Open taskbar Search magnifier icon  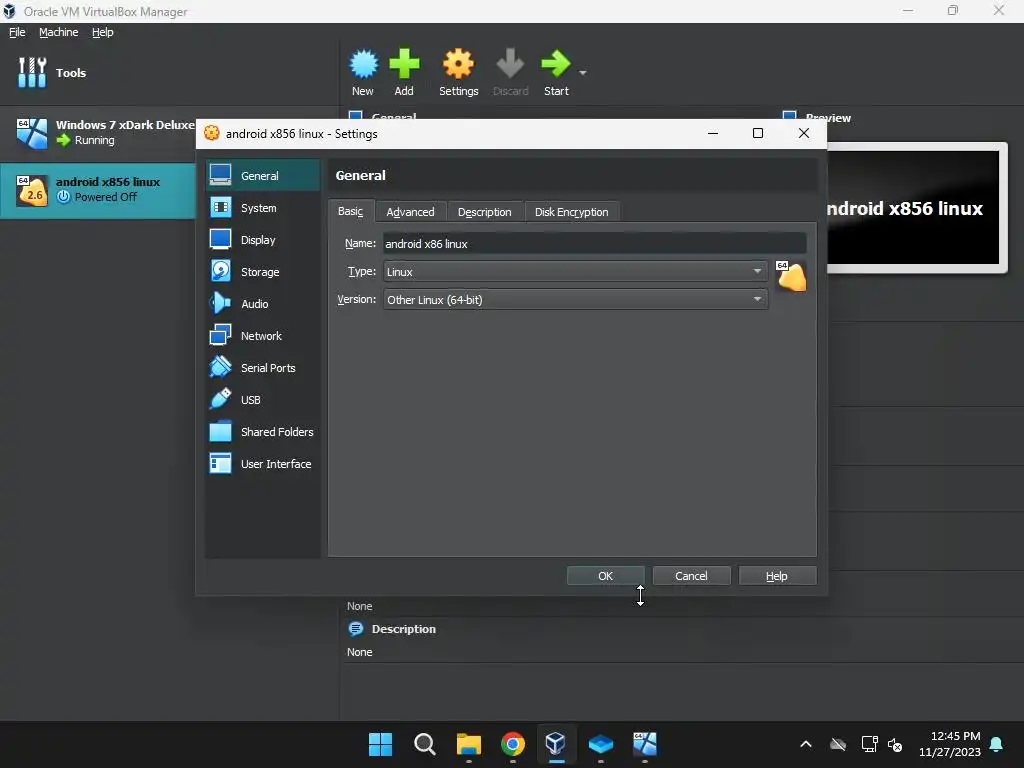[x=424, y=744]
